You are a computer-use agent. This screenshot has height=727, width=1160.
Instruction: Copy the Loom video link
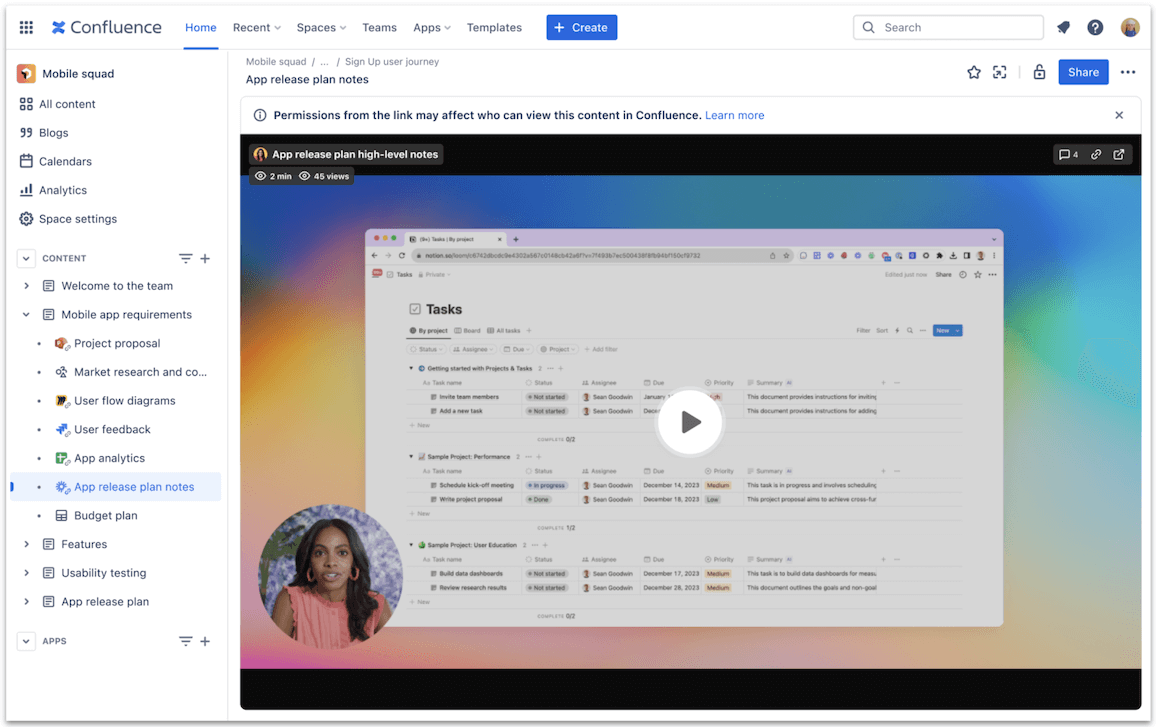pyautogui.click(x=1096, y=154)
